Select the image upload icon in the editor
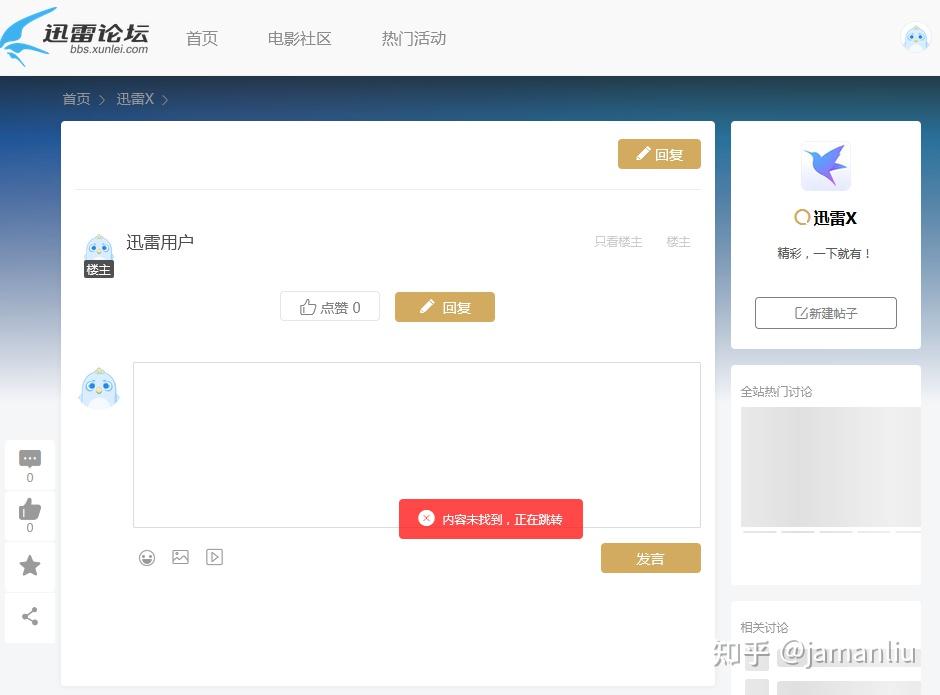 tap(180, 557)
